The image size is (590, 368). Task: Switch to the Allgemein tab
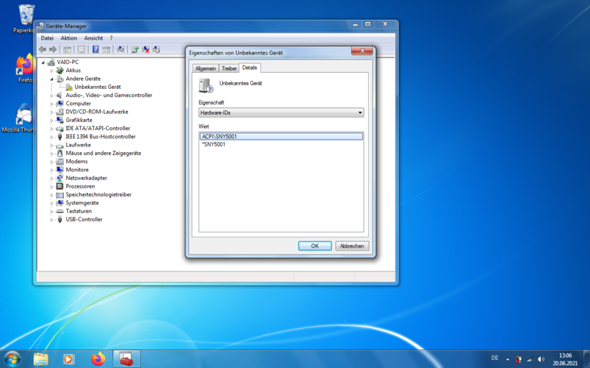pyautogui.click(x=205, y=68)
